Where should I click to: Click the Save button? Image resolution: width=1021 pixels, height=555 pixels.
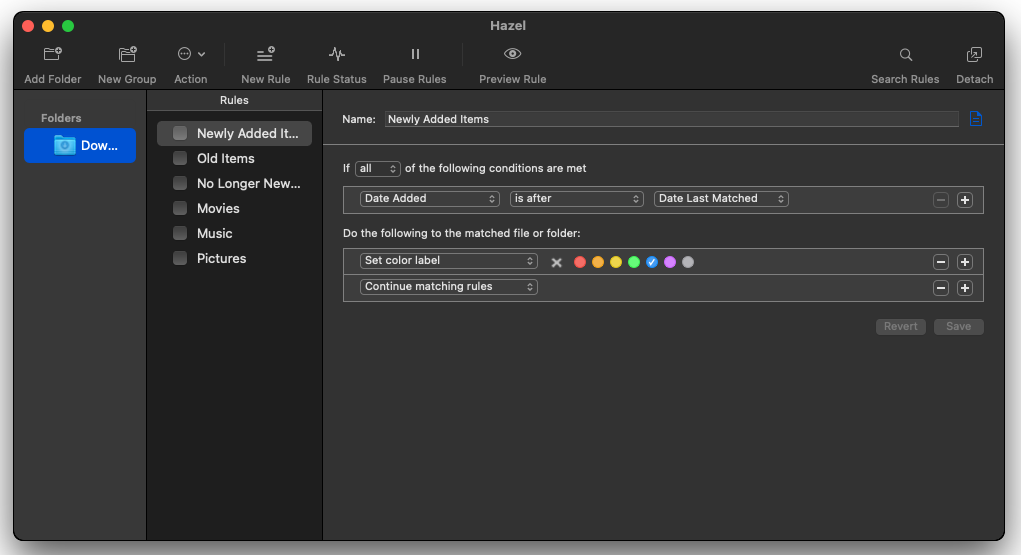coord(958,327)
